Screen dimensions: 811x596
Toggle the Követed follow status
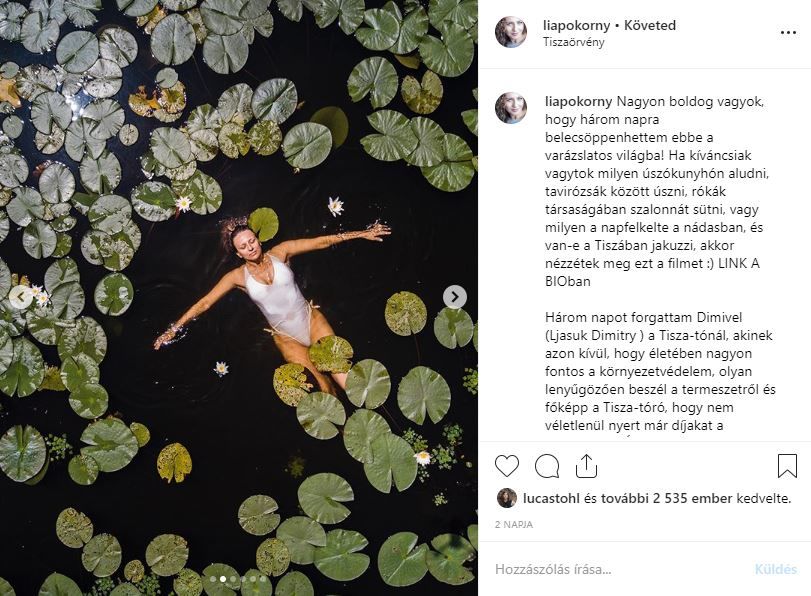coord(650,25)
